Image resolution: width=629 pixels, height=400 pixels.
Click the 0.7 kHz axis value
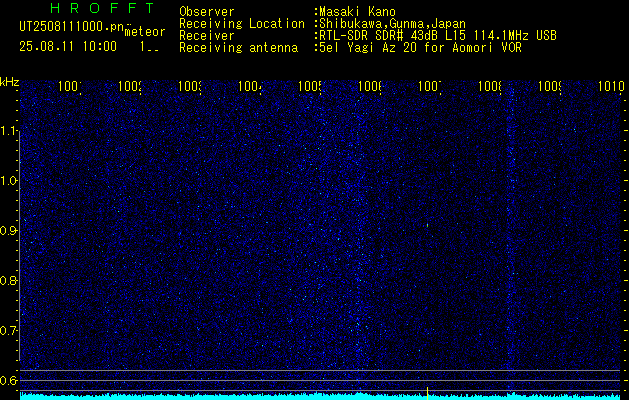(9, 331)
